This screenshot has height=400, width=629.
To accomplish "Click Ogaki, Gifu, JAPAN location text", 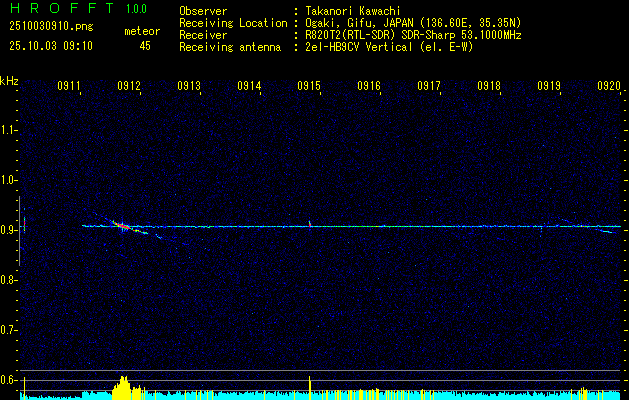I will click(x=413, y=23).
